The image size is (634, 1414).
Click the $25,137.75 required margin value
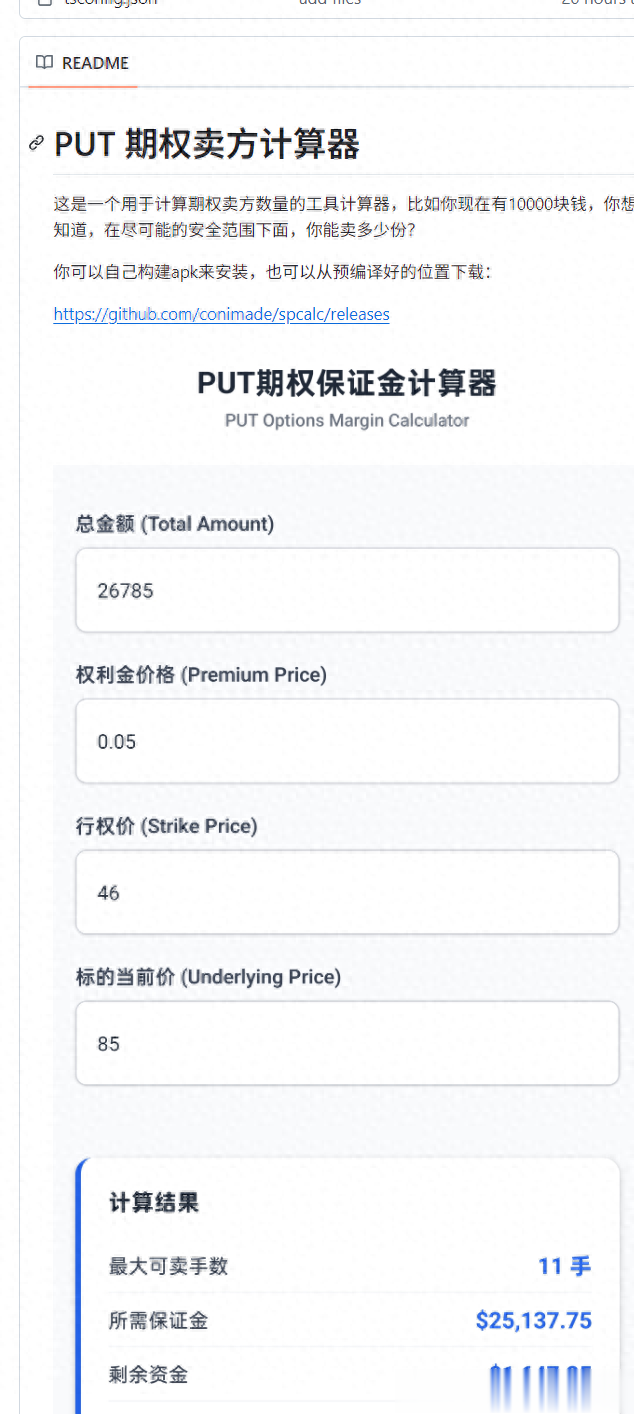(x=533, y=1321)
